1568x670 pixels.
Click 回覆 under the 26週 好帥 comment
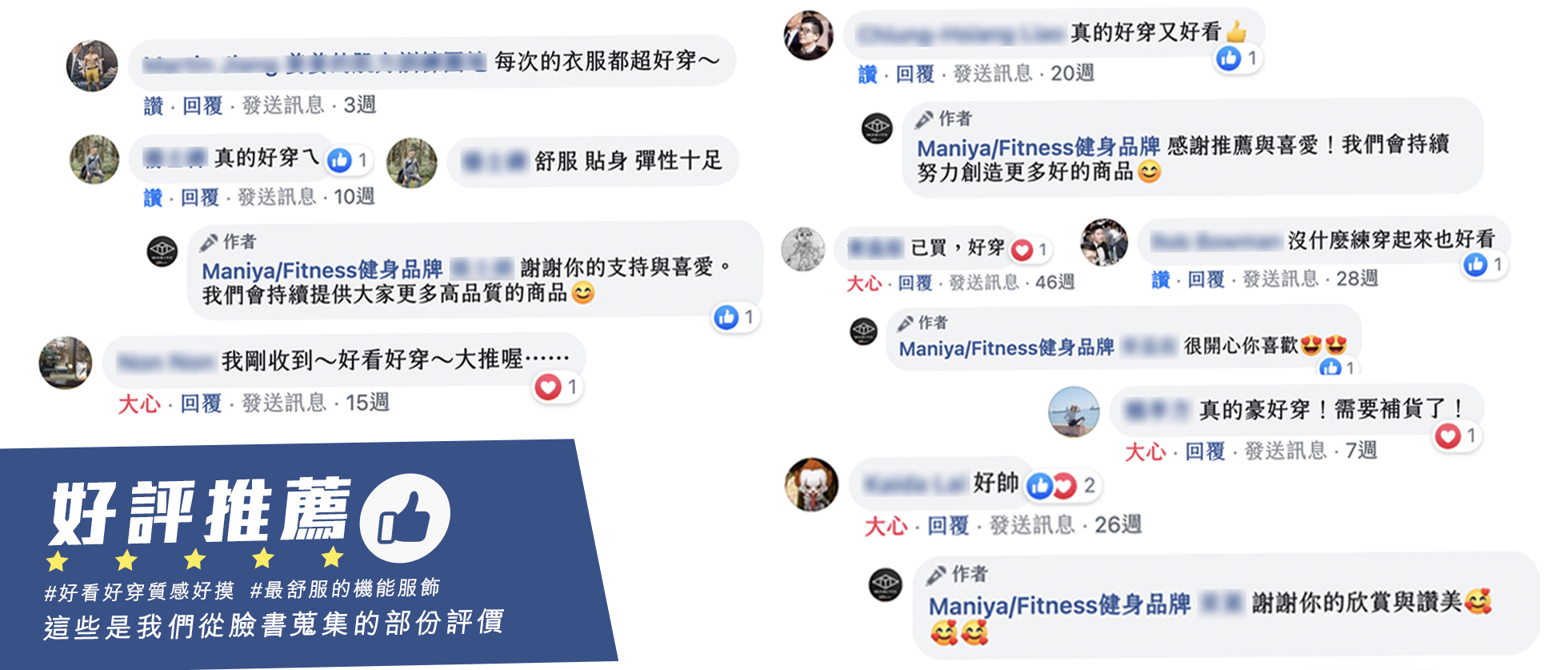coord(948,526)
